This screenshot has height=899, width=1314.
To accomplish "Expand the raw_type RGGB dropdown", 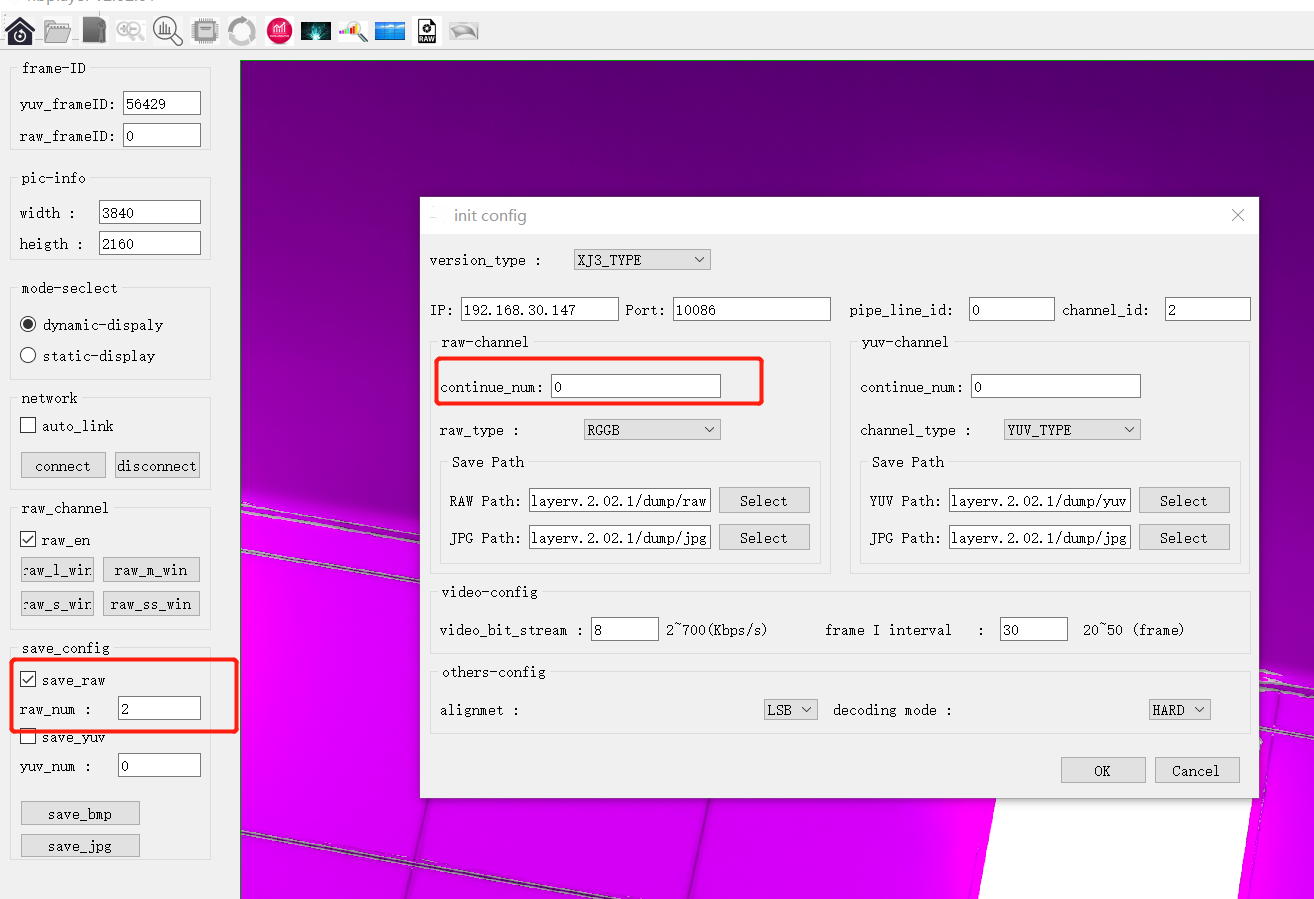I will 652,430.
